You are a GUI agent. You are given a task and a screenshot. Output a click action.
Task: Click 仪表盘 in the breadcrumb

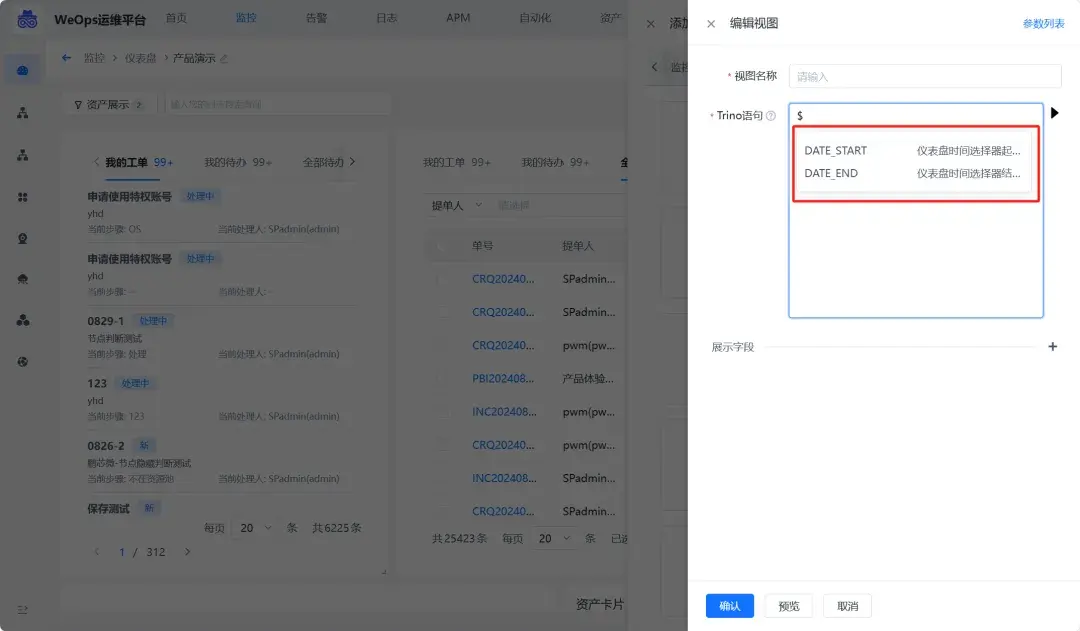tap(141, 58)
